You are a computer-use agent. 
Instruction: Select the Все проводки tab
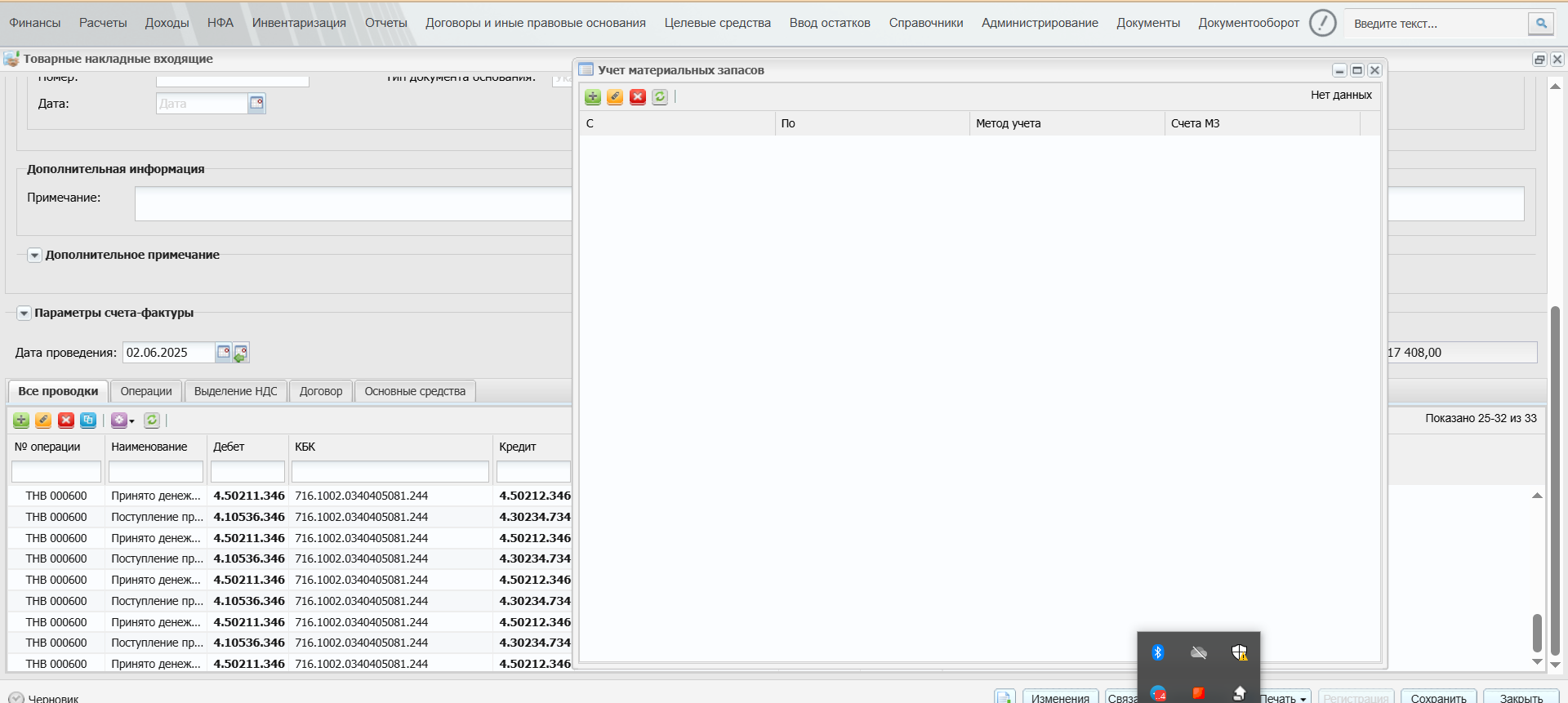[58, 391]
